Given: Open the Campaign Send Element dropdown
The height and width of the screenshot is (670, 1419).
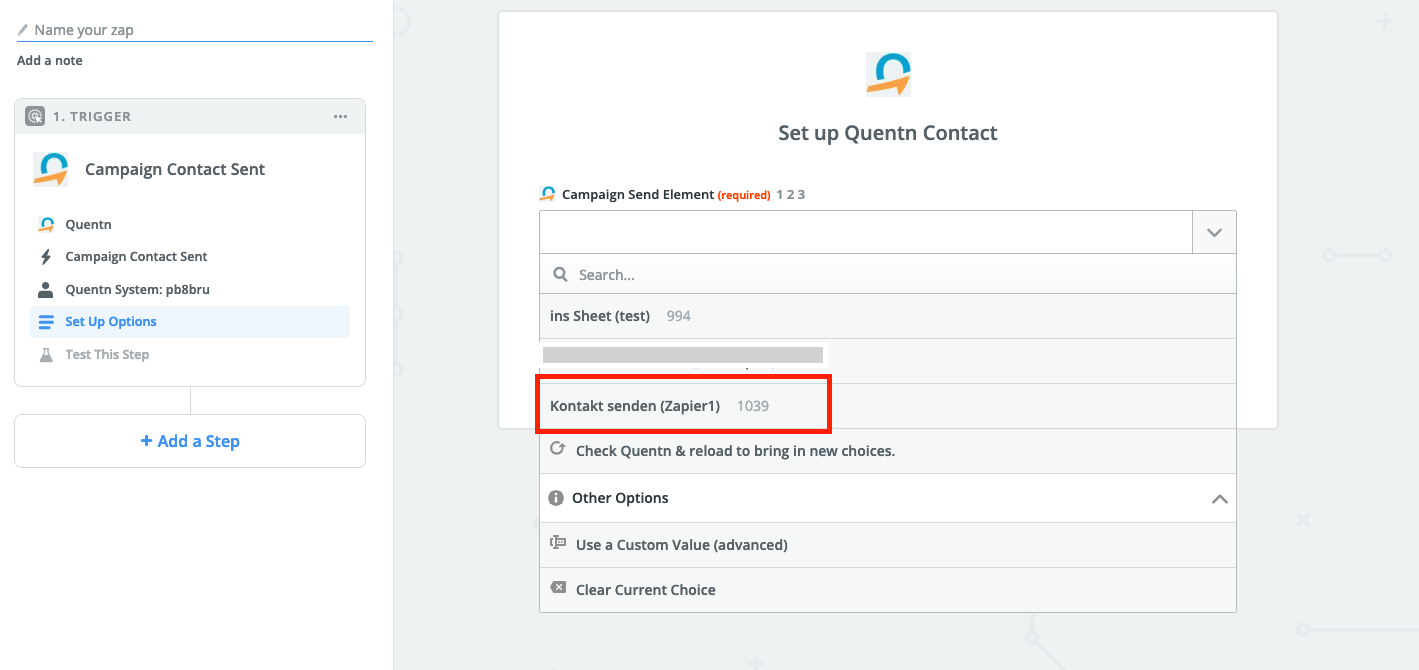Looking at the screenshot, I should pyautogui.click(x=1213, y=231).
